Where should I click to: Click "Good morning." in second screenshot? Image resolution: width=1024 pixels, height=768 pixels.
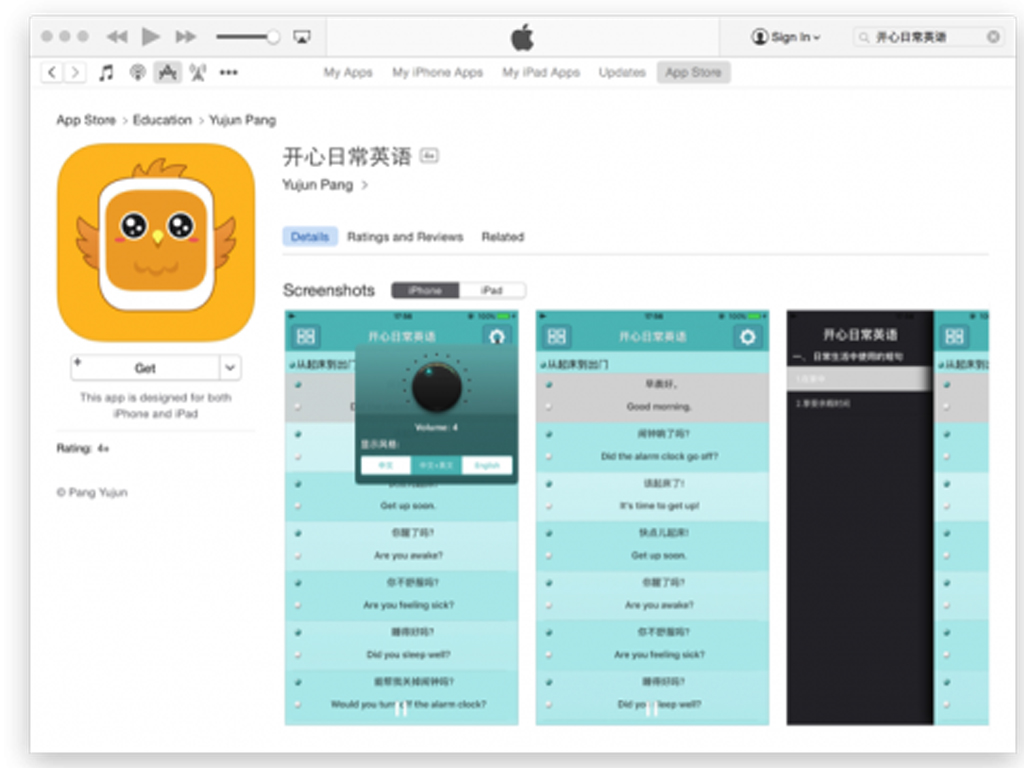658,406
